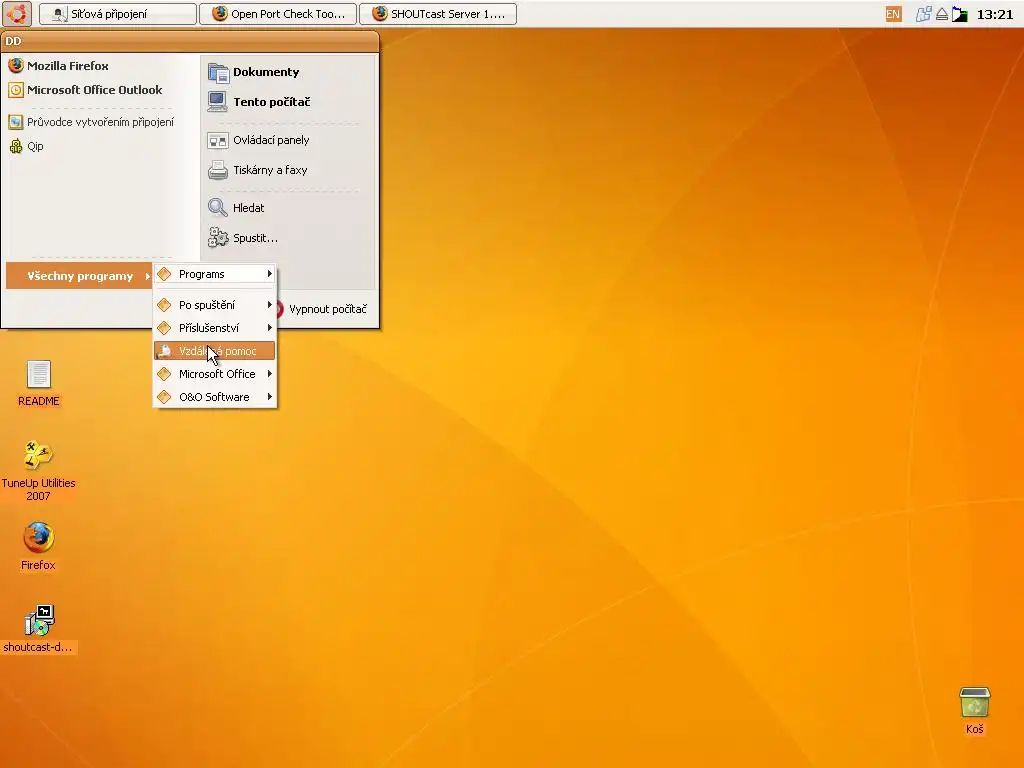
Task: Click the Po spuštění folder icon
Action: tap(165, 305)
